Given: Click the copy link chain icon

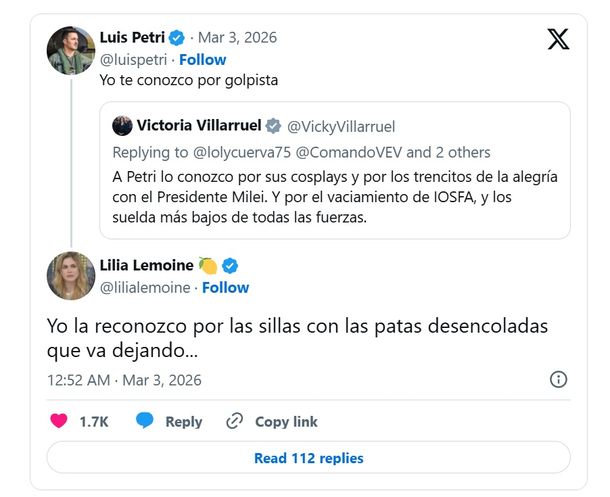Looking at the screenshot, I should 235,421.
